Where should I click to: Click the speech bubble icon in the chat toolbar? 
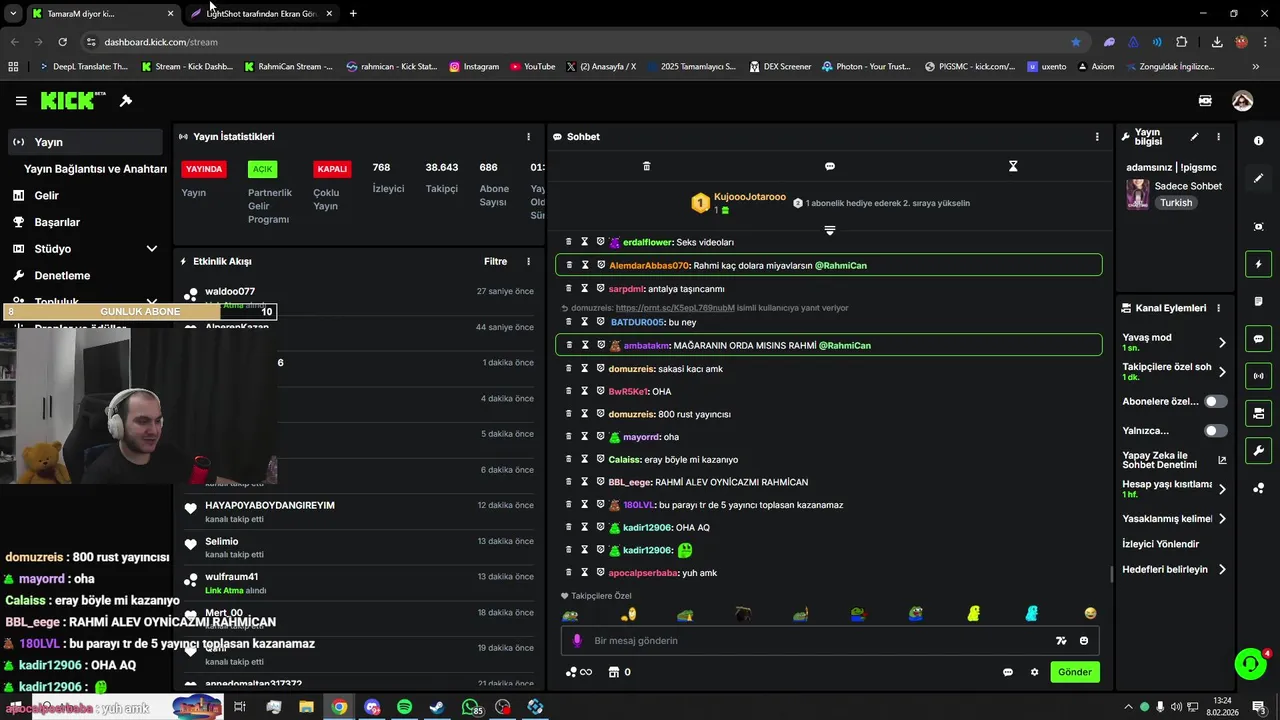tap(830, 166)
